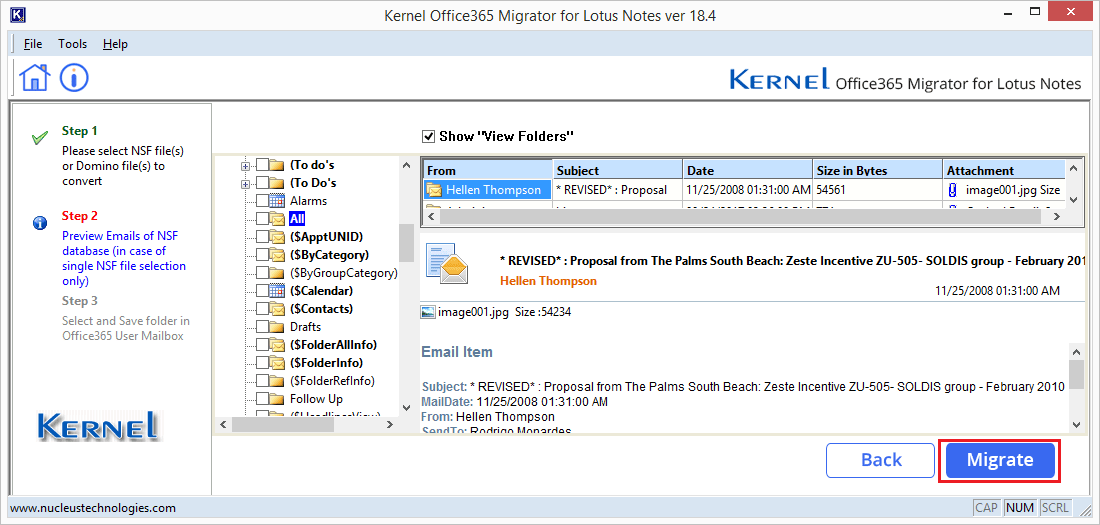Click email list scroll-right arrow
The image size is (1100, 525).
(x=1058, y=216)
